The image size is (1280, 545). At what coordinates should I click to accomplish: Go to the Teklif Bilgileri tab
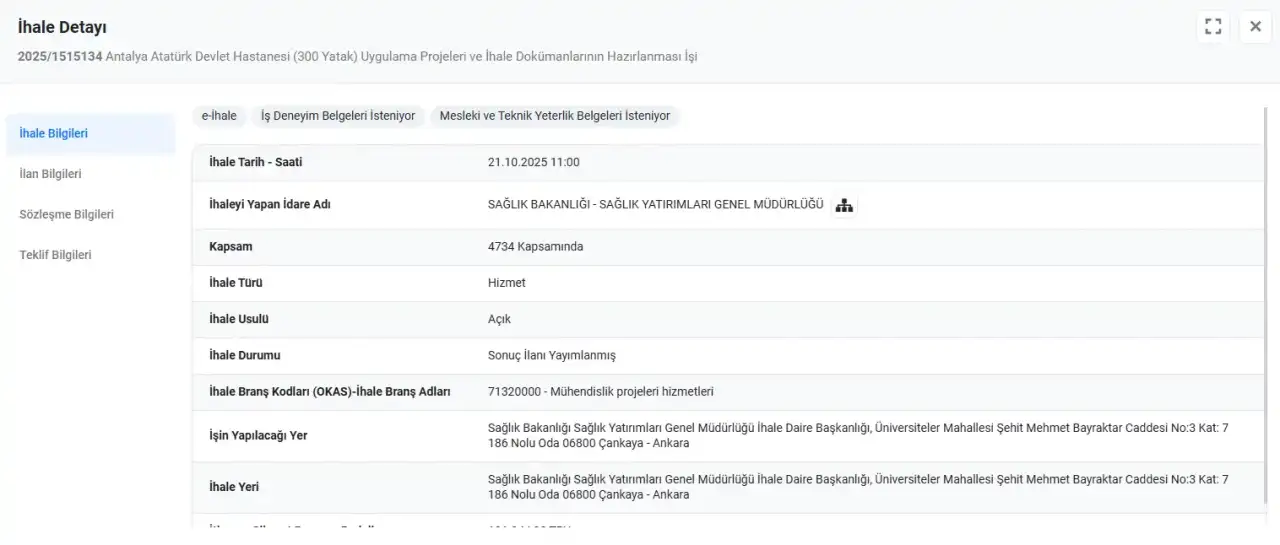tap(56, 255)
